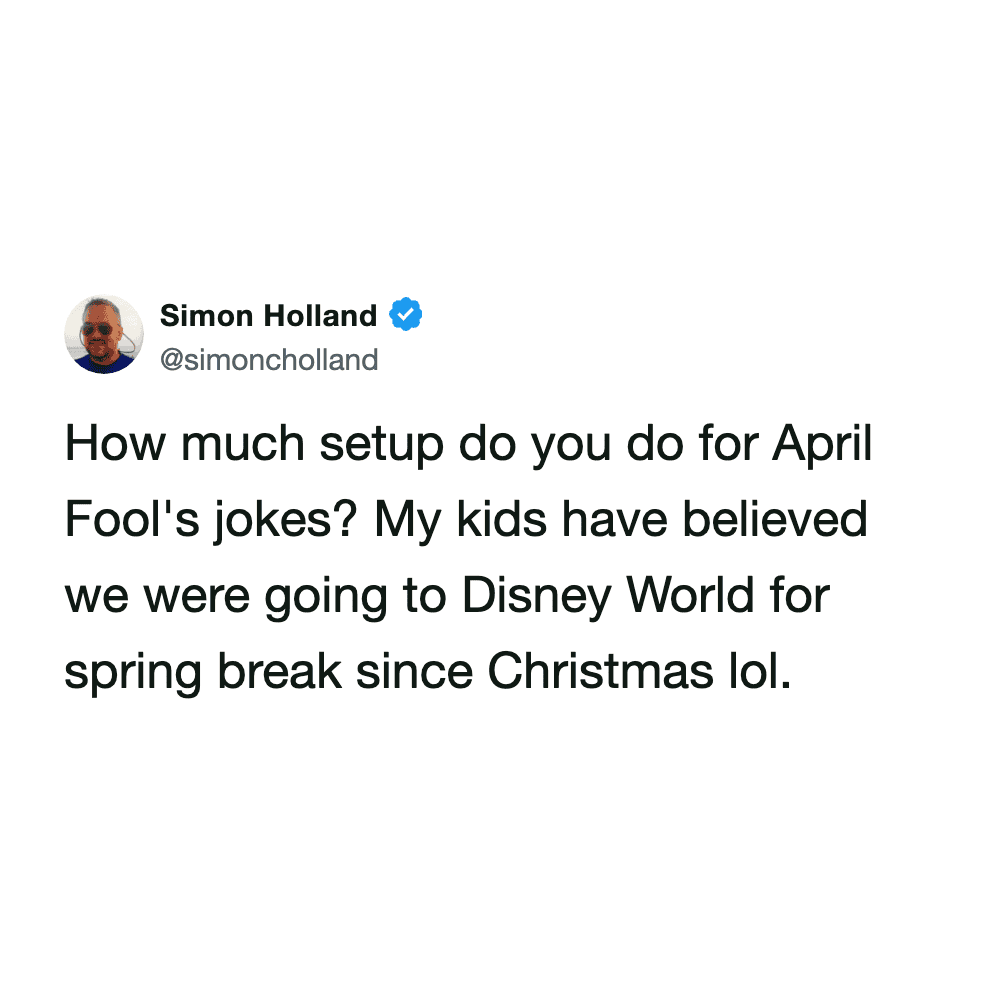1000x1000 pixels.
Task: Open the @simoncholland handle link
Action: coord(269,360)
